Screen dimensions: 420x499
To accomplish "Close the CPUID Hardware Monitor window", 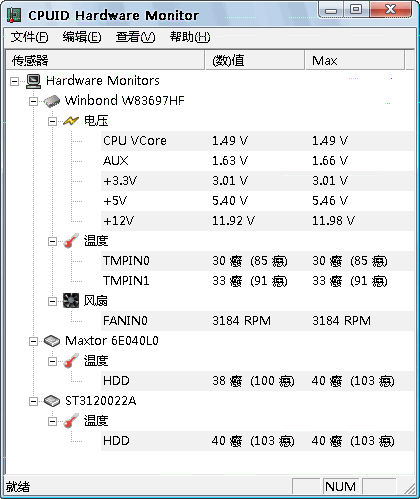I will 390,10.
